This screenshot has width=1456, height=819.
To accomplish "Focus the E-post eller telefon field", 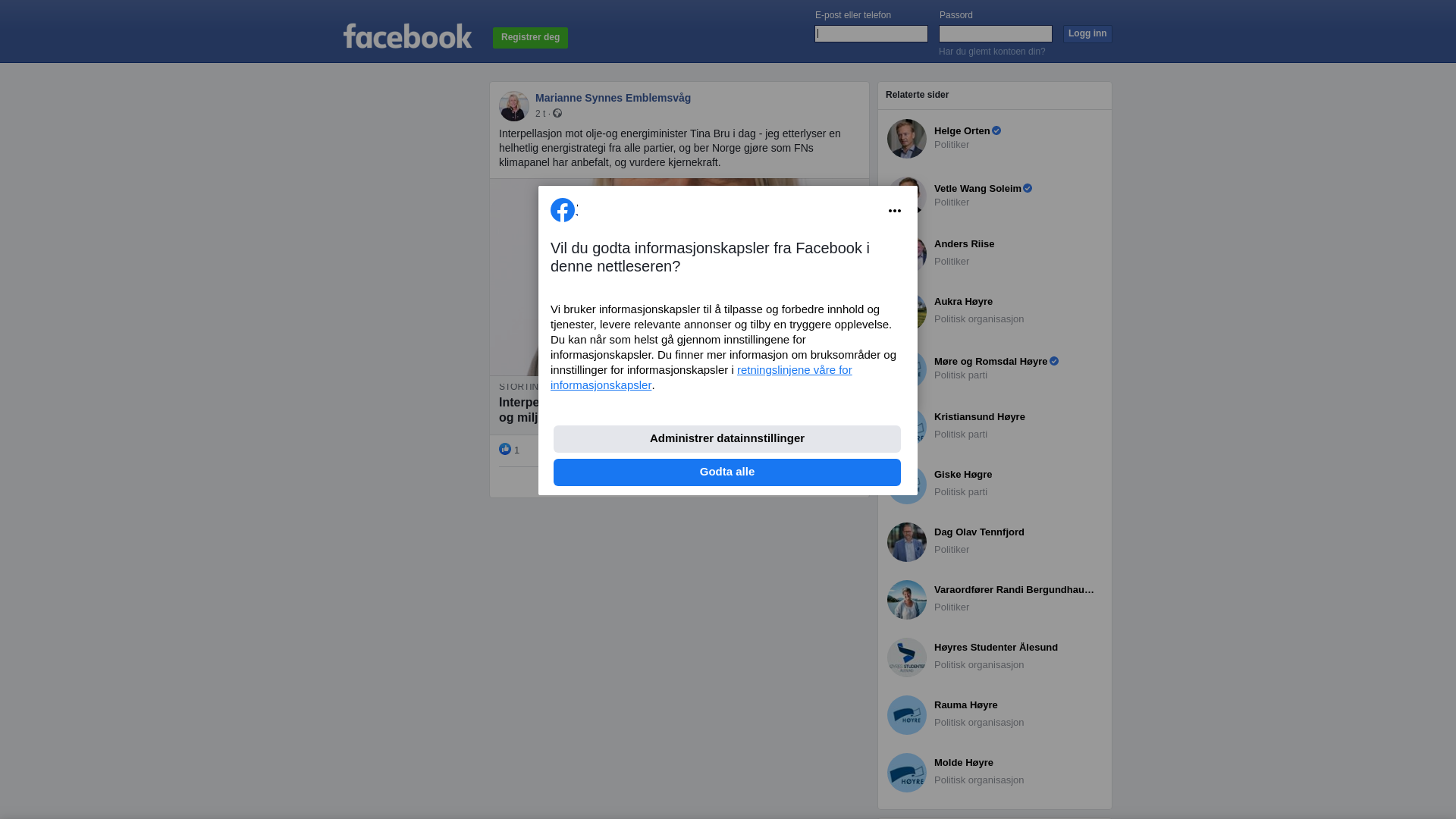I will 871,33.
